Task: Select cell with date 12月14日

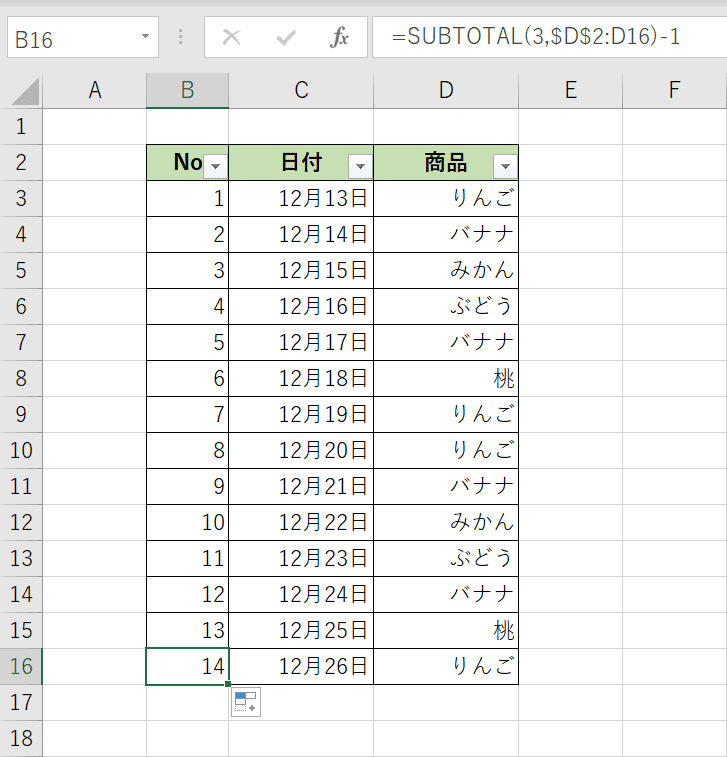Action: [x=301, y=235]
